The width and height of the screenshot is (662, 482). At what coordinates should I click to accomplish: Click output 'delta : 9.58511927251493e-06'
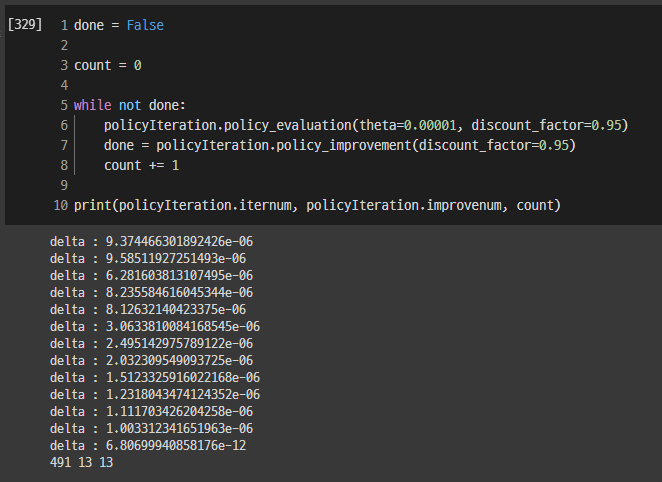tap(148, 258)
